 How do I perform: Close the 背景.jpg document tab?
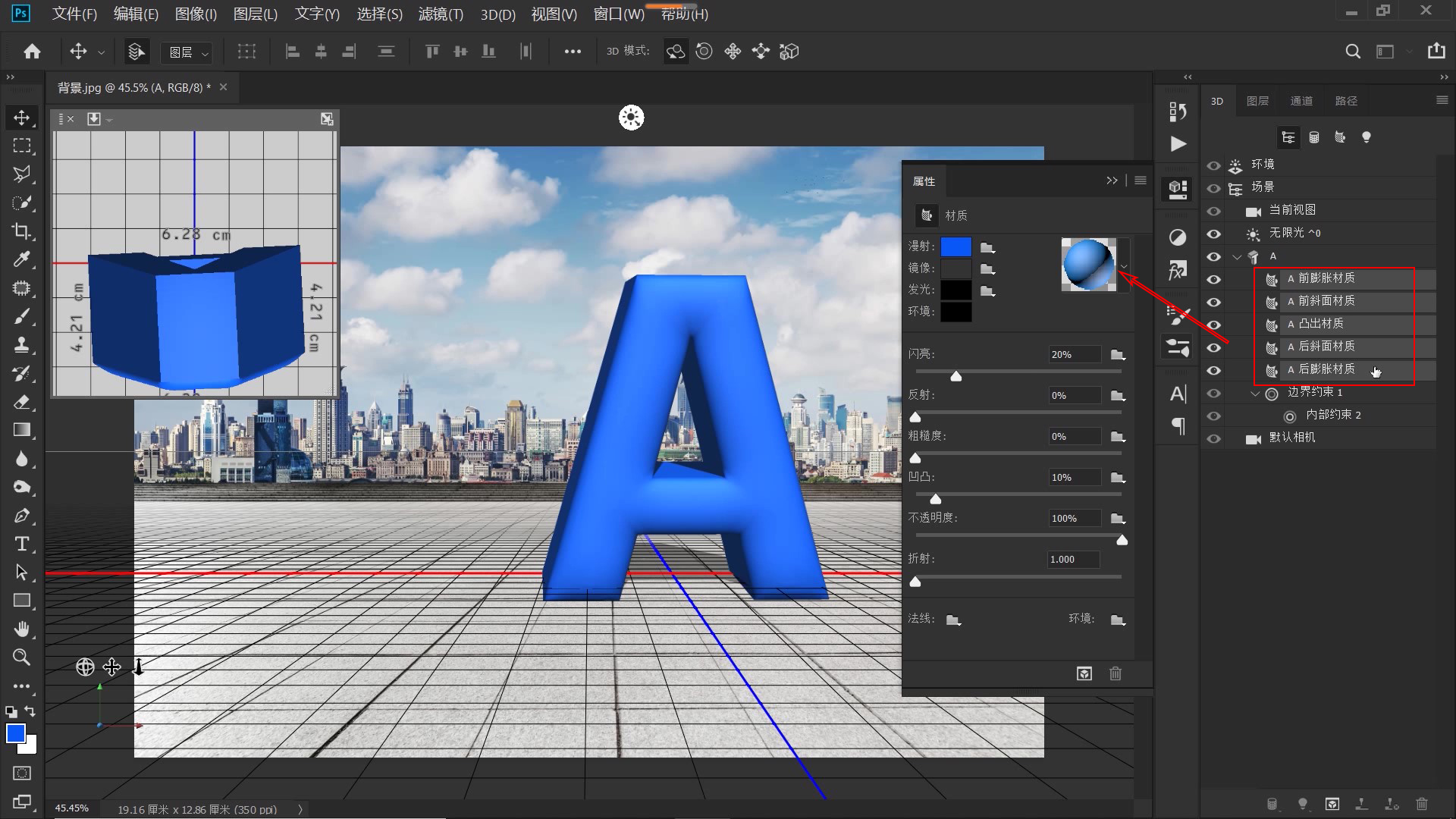pyautogui.click(x=223, y=87)
